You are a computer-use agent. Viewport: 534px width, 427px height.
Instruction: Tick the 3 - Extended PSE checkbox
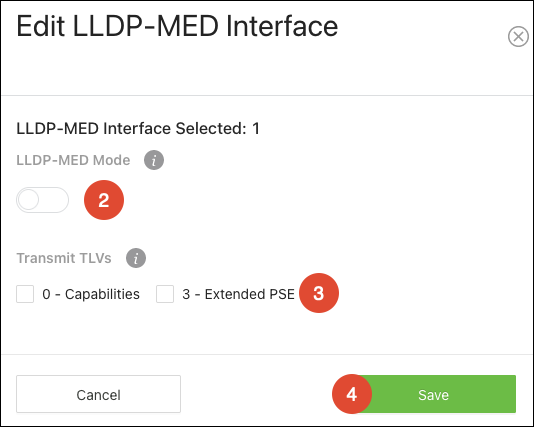[x=165, y=294]
